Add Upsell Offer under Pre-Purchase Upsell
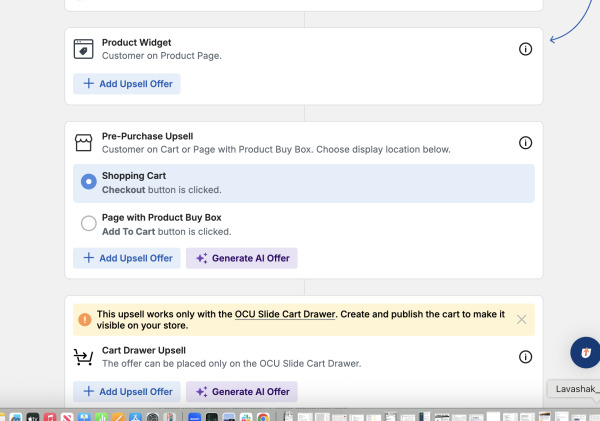The image size is (600, 421). pos(127,258)
